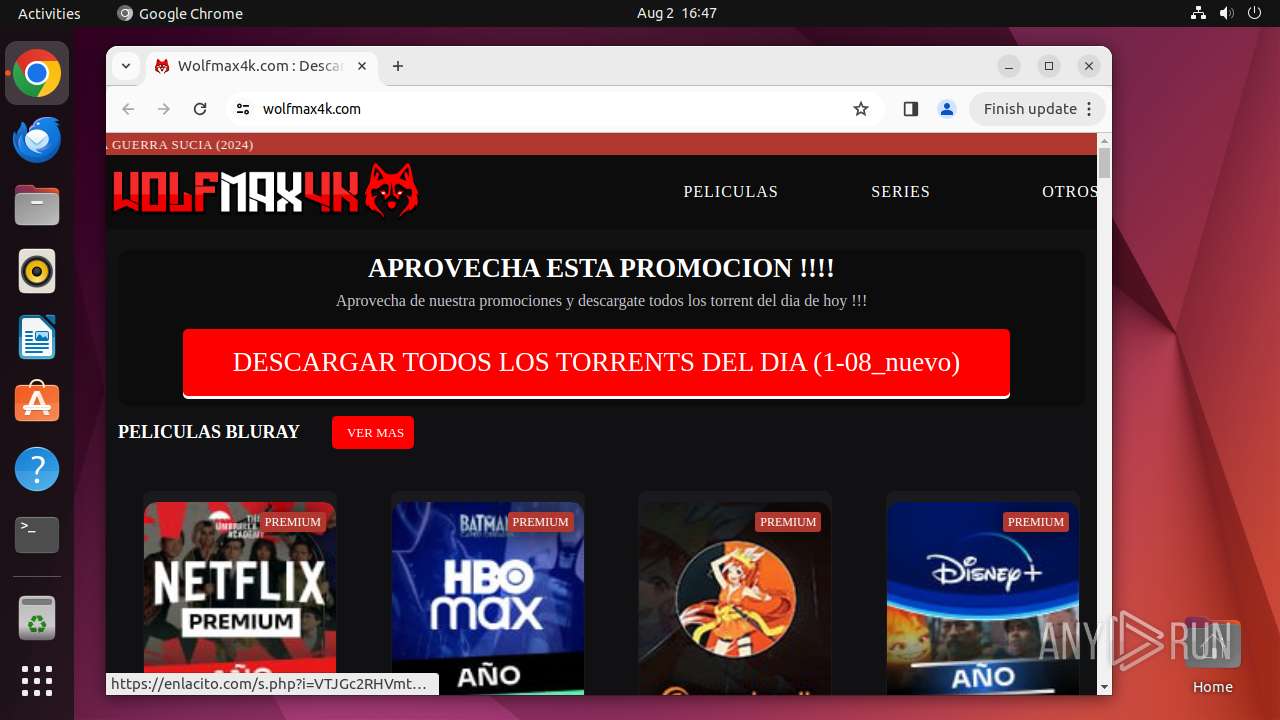Reload the wolfmax4k.com page

(x=200, y=109)
